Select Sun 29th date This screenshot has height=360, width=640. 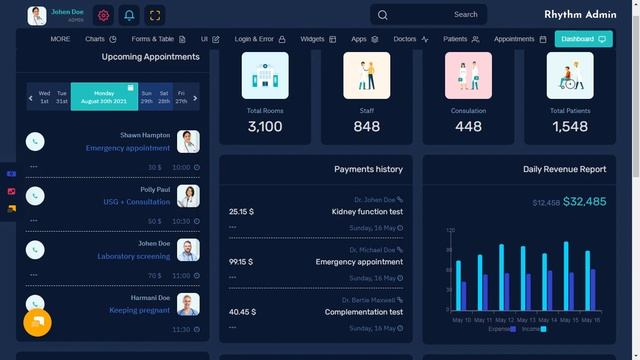click(147, 97)
